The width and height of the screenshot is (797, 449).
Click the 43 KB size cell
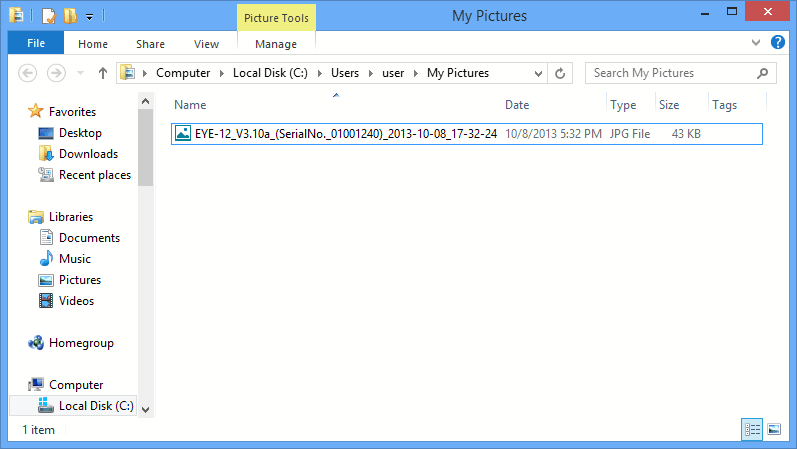(686, 134)
